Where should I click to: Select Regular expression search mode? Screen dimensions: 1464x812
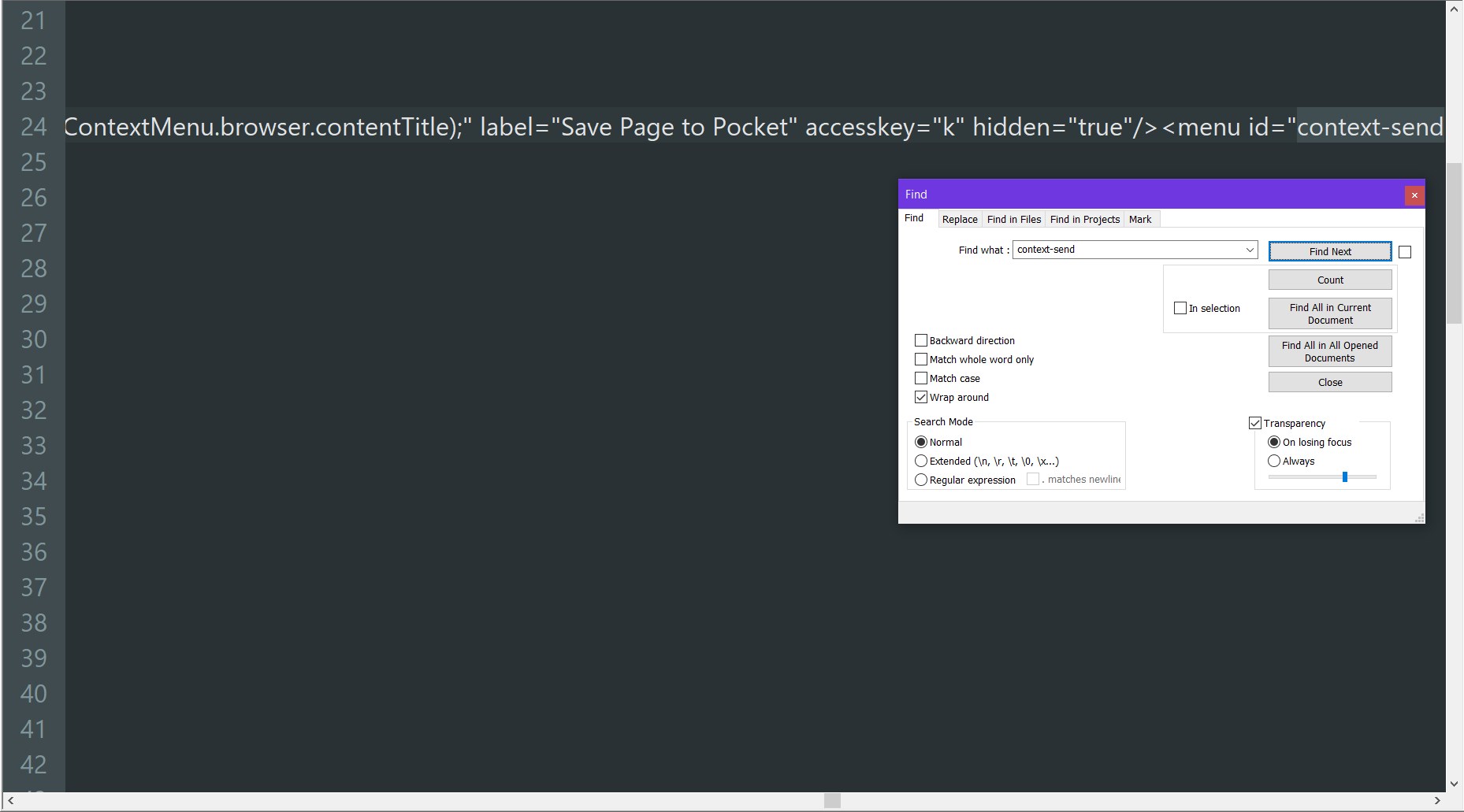tap(921, 480)
